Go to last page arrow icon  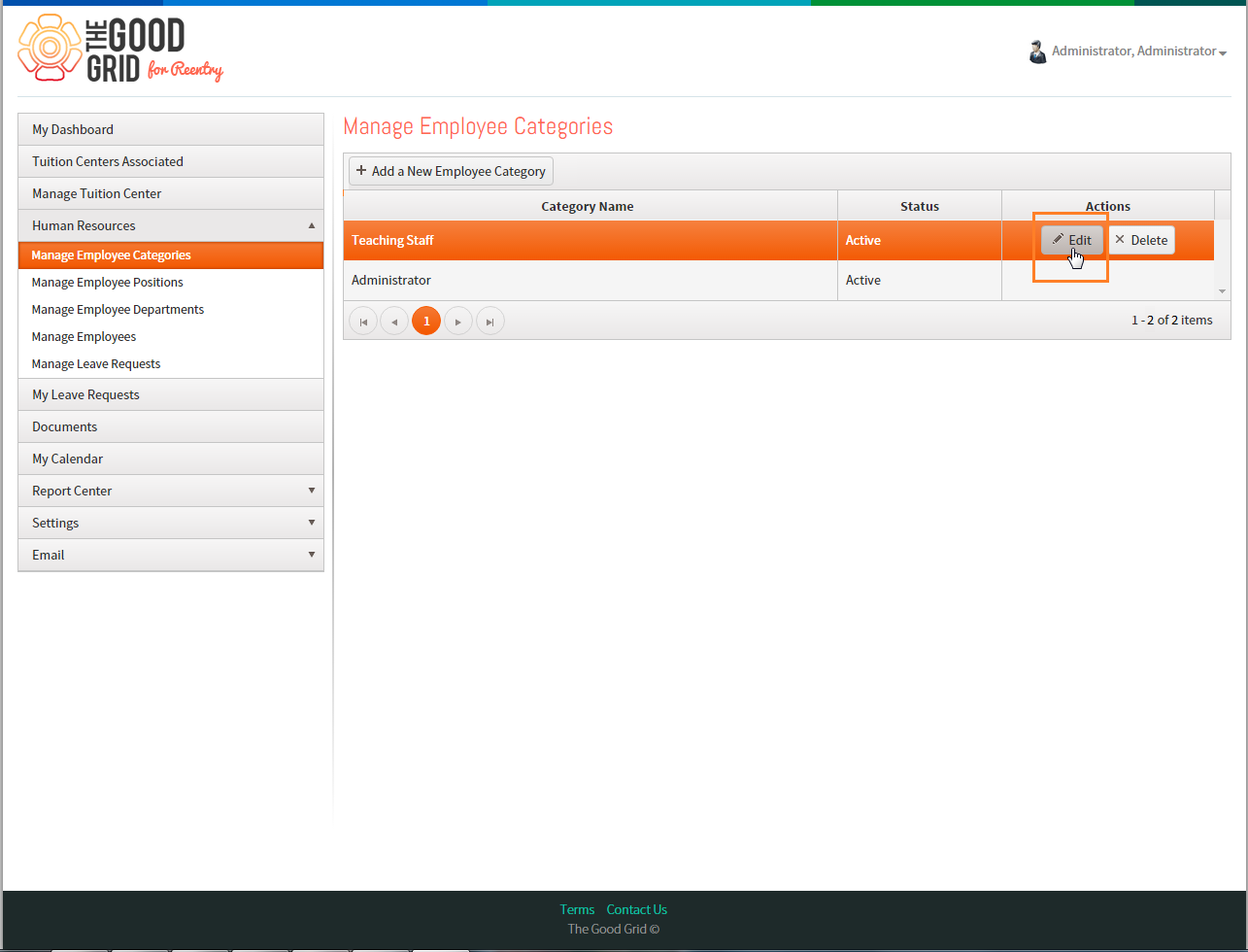coord(490,322)
